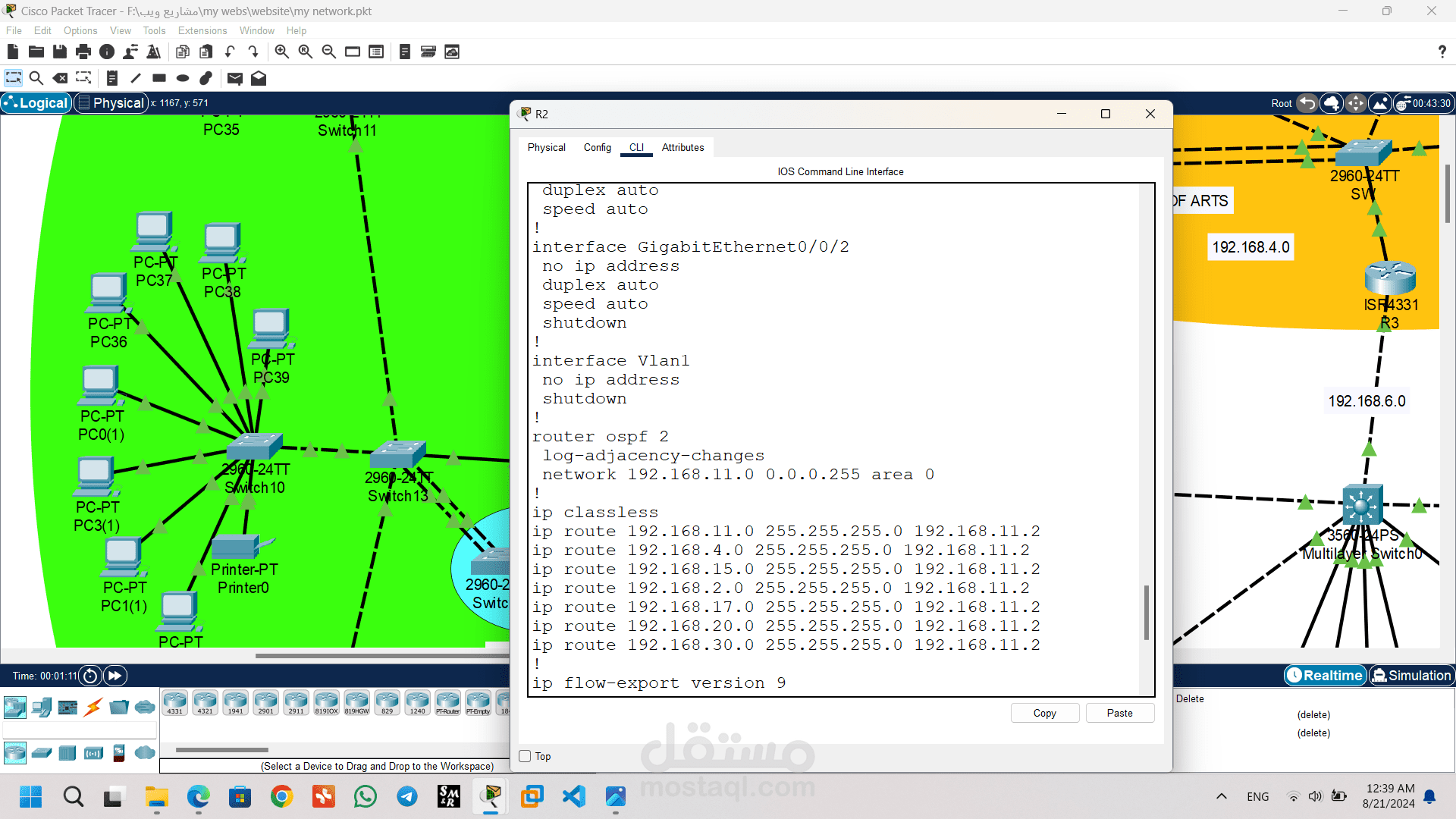Select the Draw Ellipse tool

pos(183,78)
